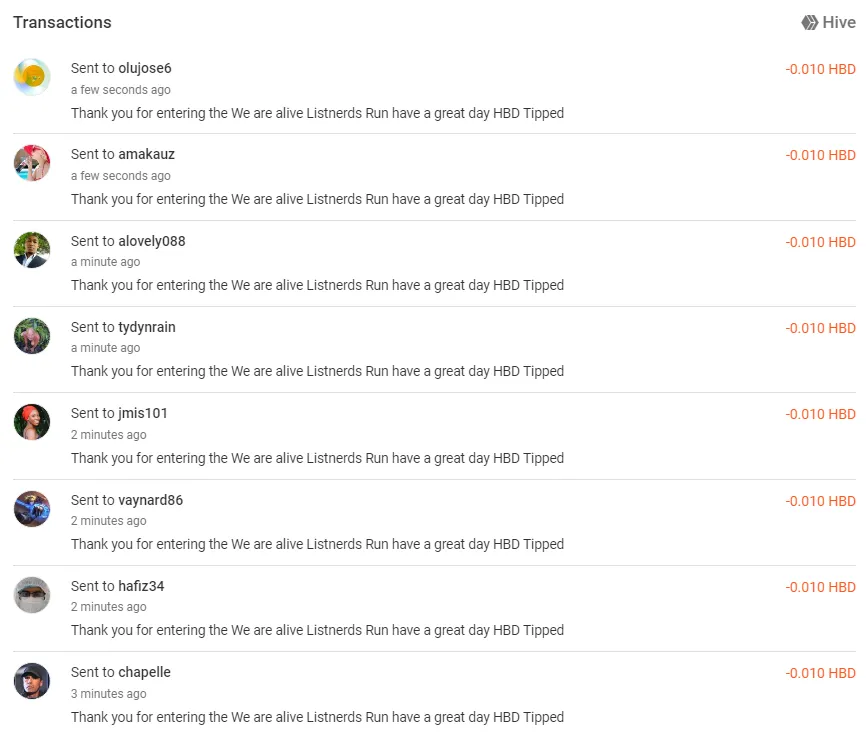Visit the jmis101 username link
This screenshot has height=734, width=866.
coord(143,413)
